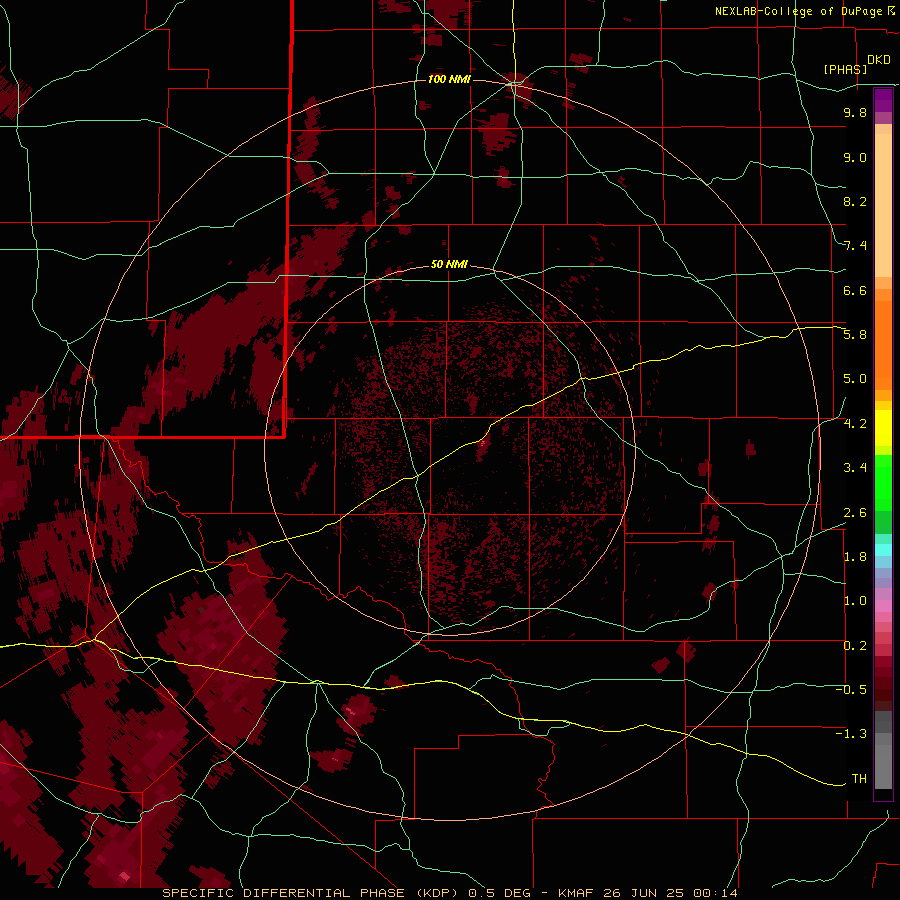The width and height of the screenshot is (900, 900).
Task: Select the 9.0 value on the scale
Action: click(855, 157)
